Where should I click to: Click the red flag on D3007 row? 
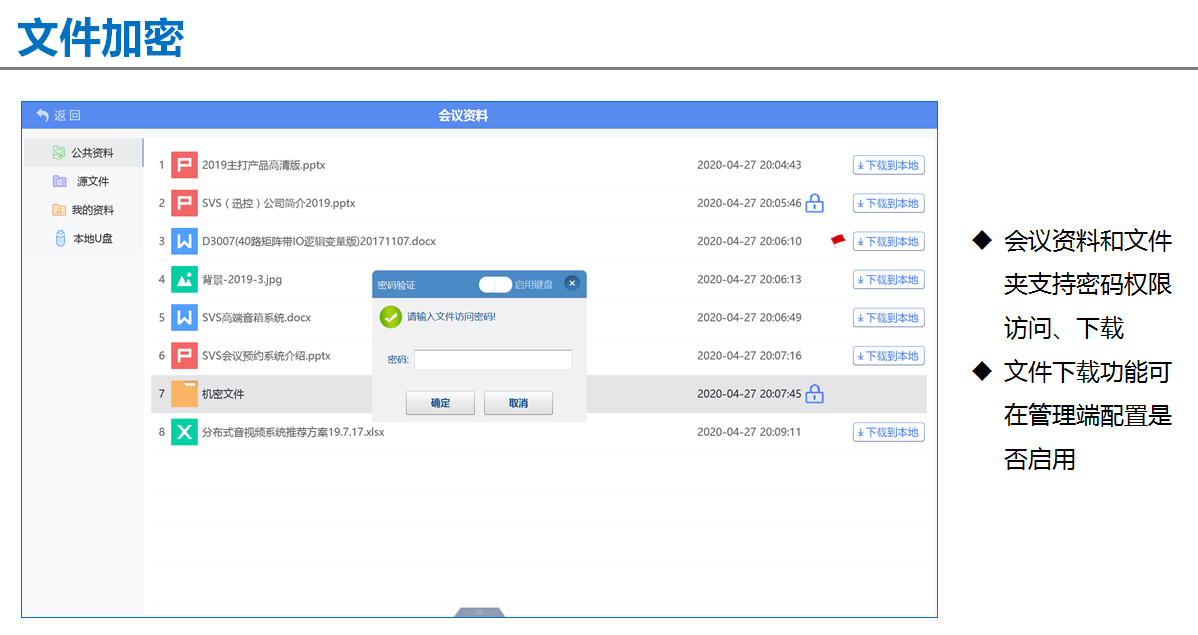[x=838, y=240]
